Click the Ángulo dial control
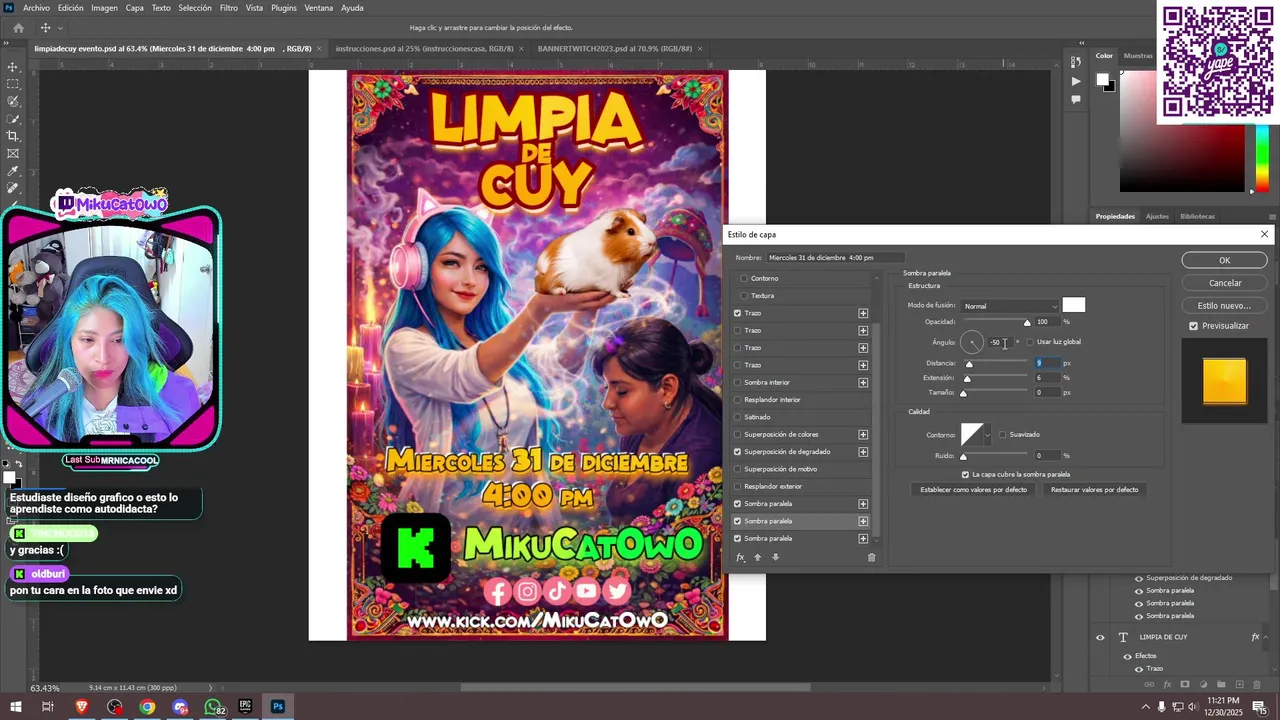Screen dimensions: 1280x720 coord(972,343)
